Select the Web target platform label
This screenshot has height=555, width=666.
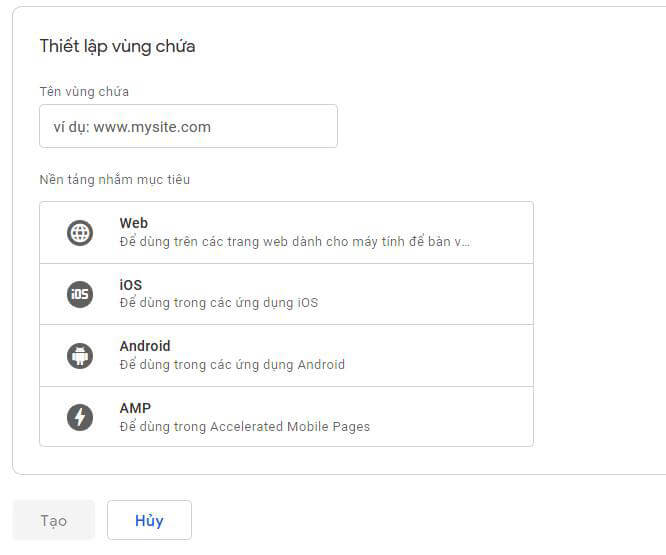click(134, 223)
